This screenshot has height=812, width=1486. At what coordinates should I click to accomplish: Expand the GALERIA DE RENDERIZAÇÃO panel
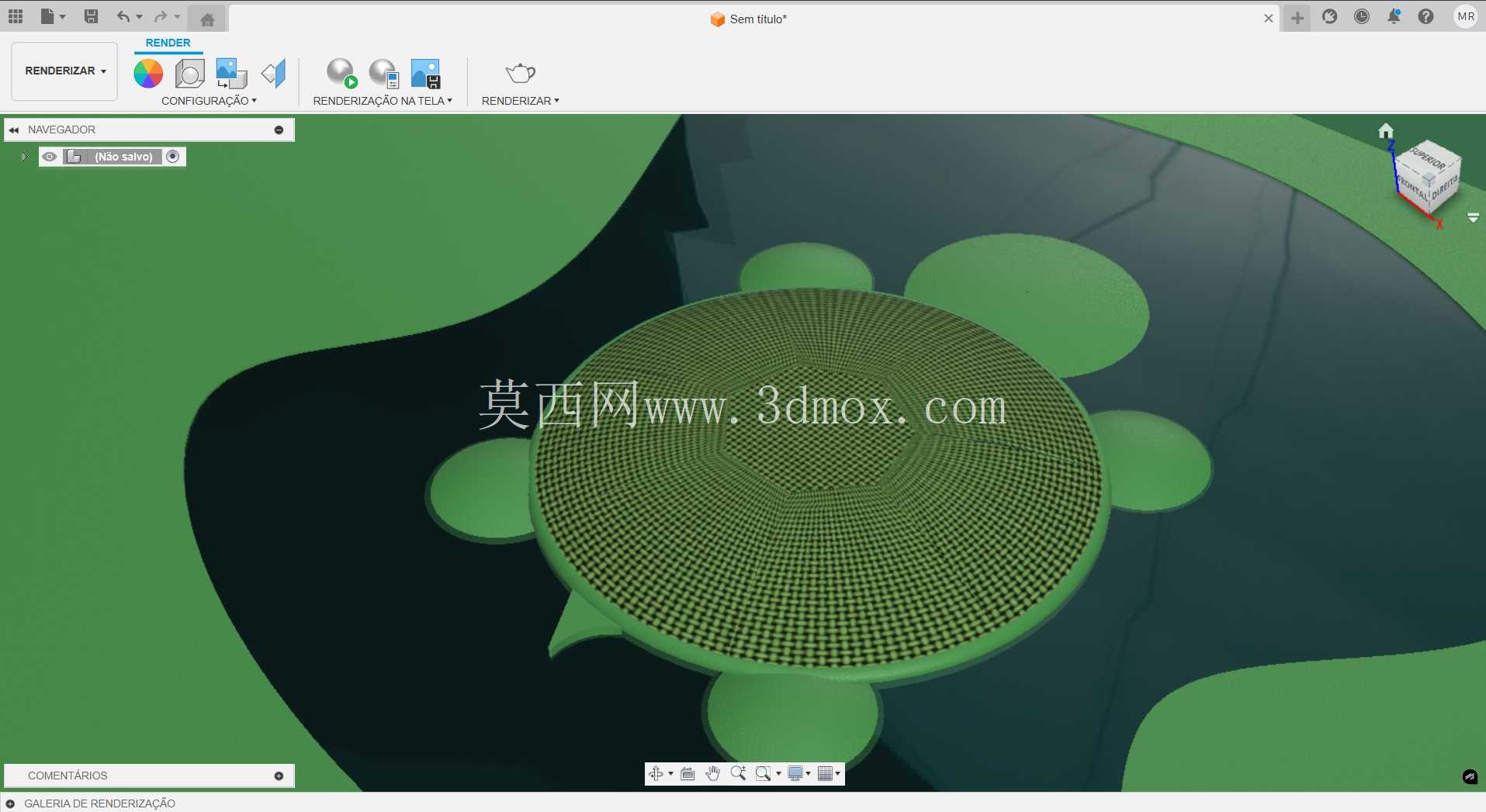[10, 804]
